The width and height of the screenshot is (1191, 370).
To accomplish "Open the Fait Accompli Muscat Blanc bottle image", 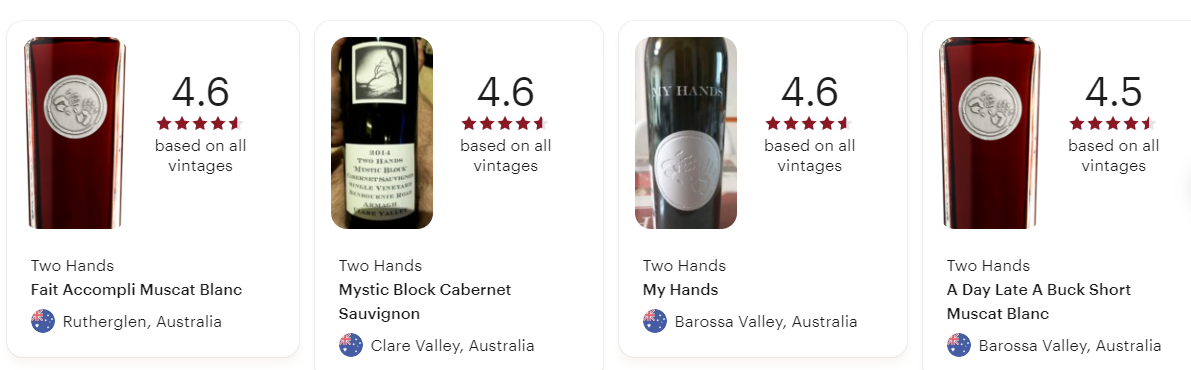I will [75, 133].
